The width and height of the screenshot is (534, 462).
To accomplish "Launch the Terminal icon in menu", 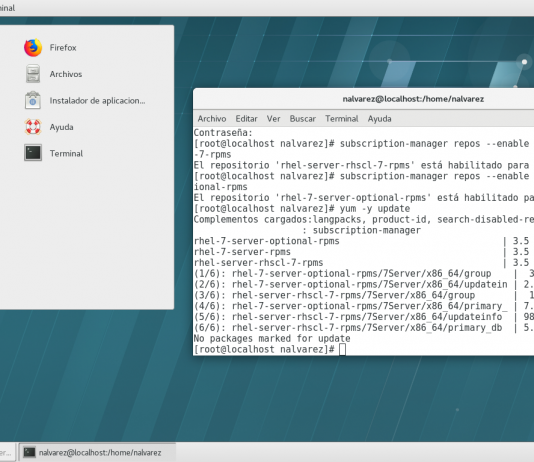I will pyautogui.click(x=33, y=153).
